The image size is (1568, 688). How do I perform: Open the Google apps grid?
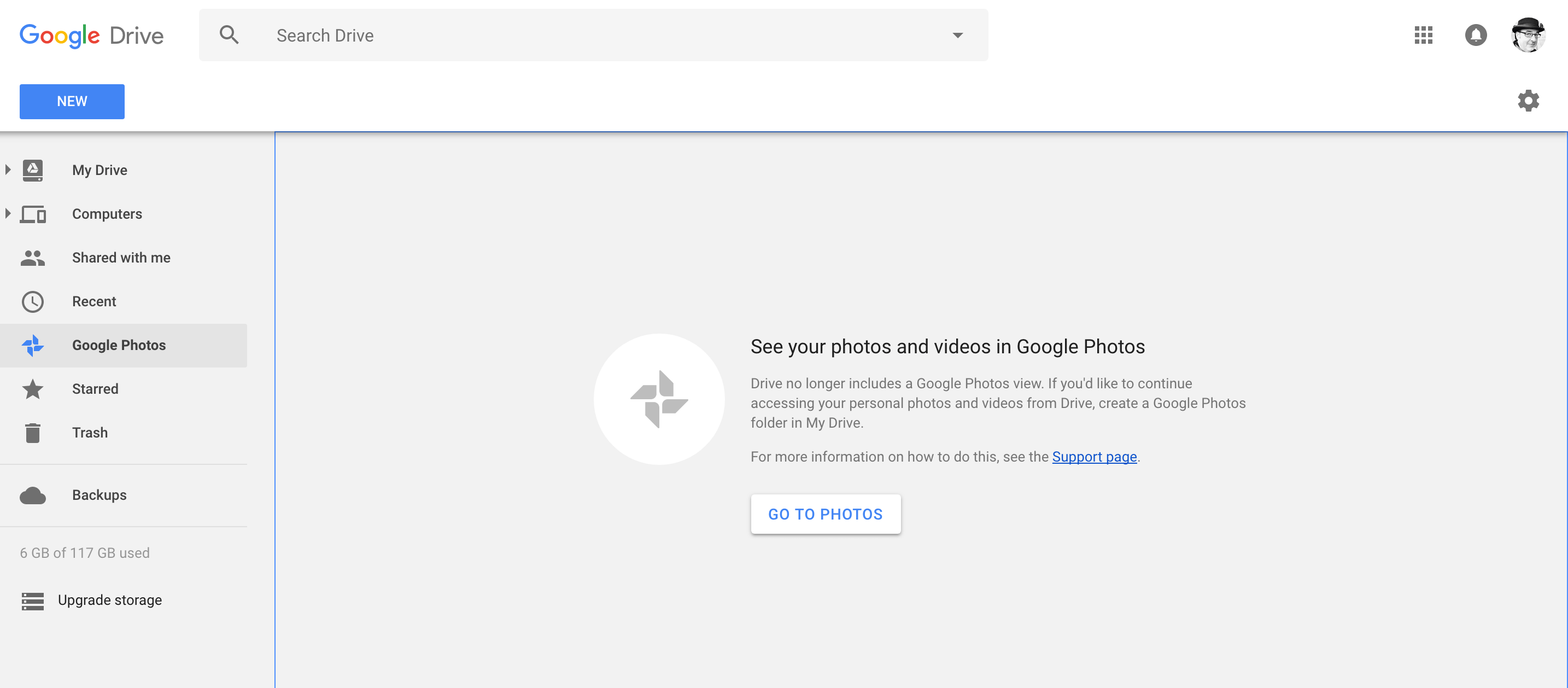coord(1423,34)
